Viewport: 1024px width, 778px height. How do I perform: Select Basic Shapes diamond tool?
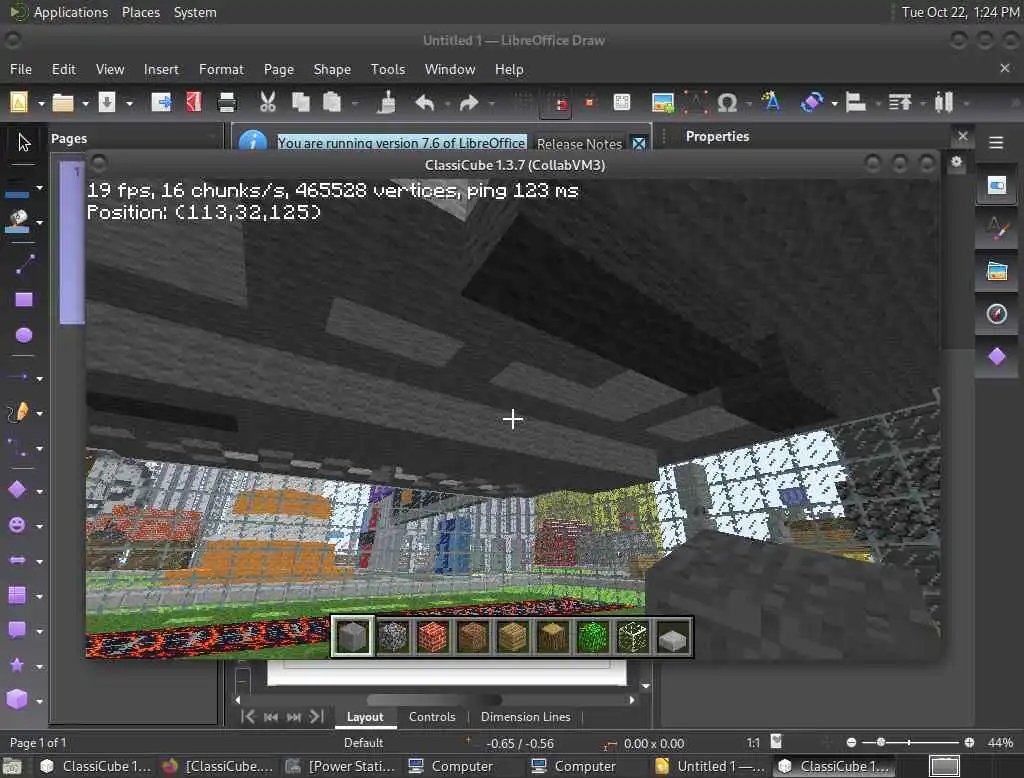pyautogui.click(x=18, y=490)
